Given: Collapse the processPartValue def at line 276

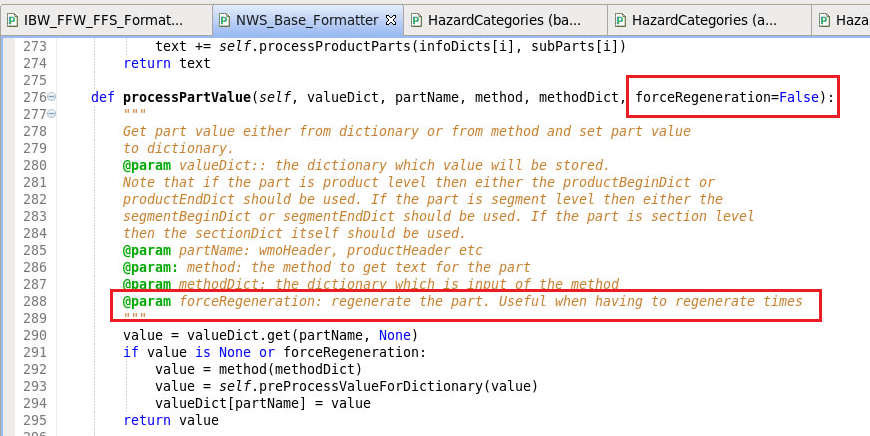Looking at the screenshot, I should pyautogui.click(x=52, y=97).
